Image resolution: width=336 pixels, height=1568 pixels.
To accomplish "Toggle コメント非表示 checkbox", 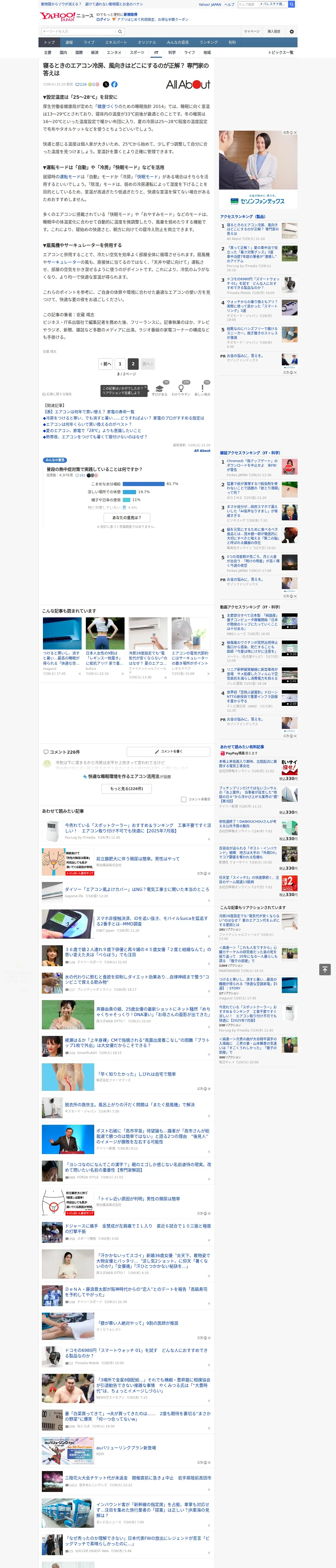I will pyautogui.click(x=183, y=799).
